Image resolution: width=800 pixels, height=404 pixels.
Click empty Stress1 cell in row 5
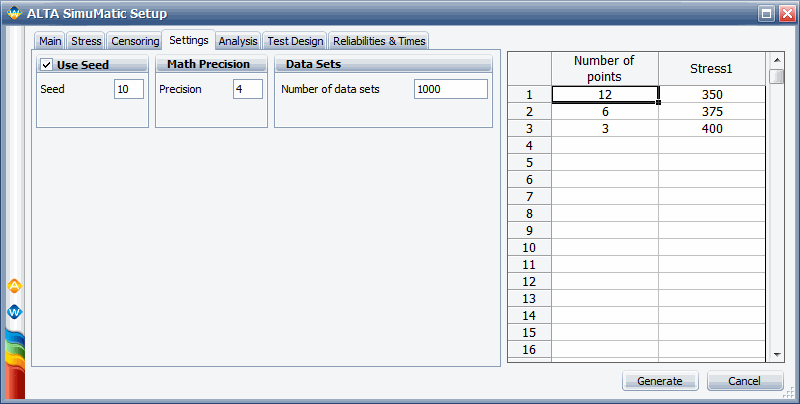click(712, 162)
